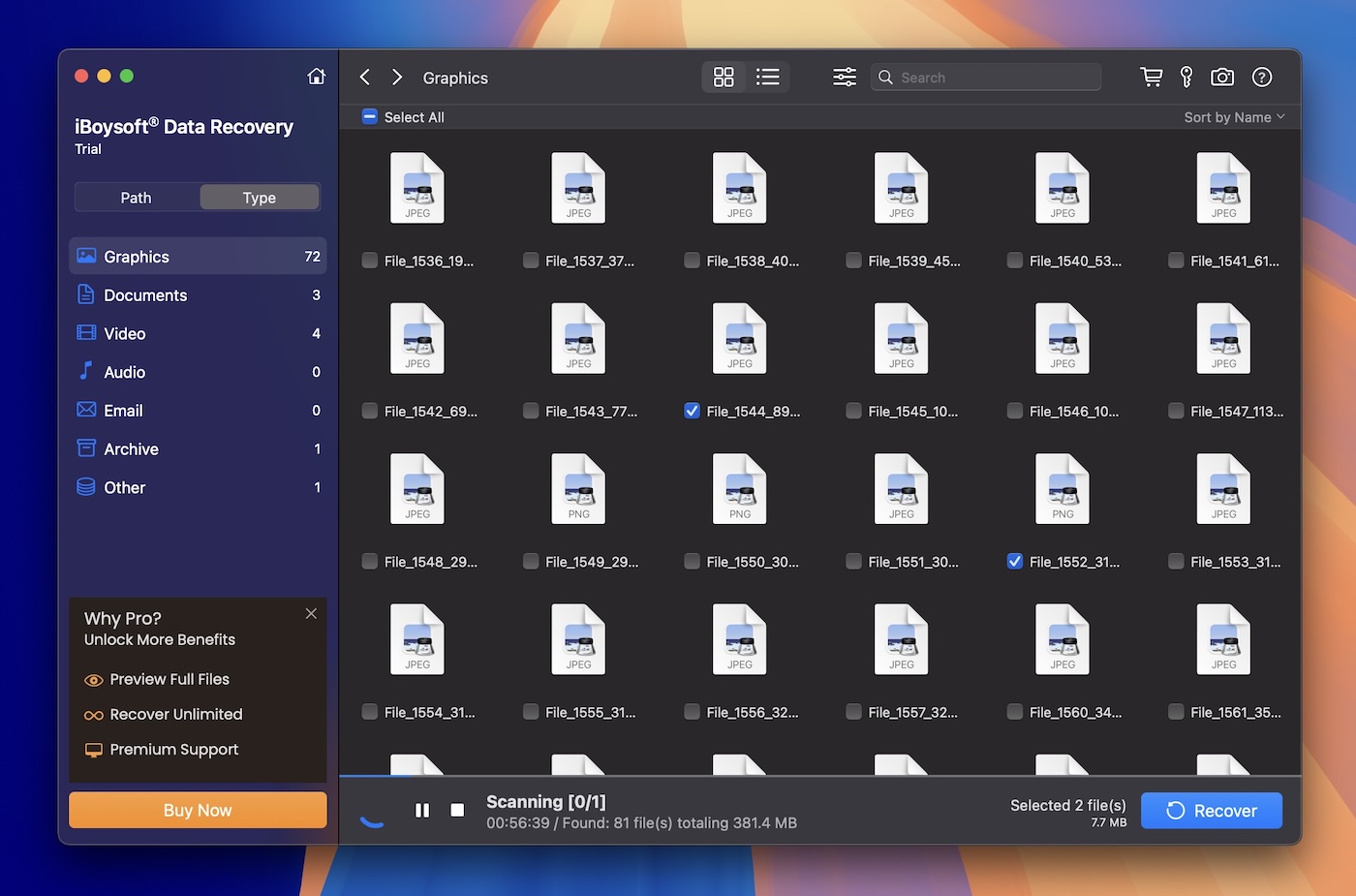Screen dimensions: 1356x896
Task: Pause the ongoing scan
Action: click(x=422, y=810)
